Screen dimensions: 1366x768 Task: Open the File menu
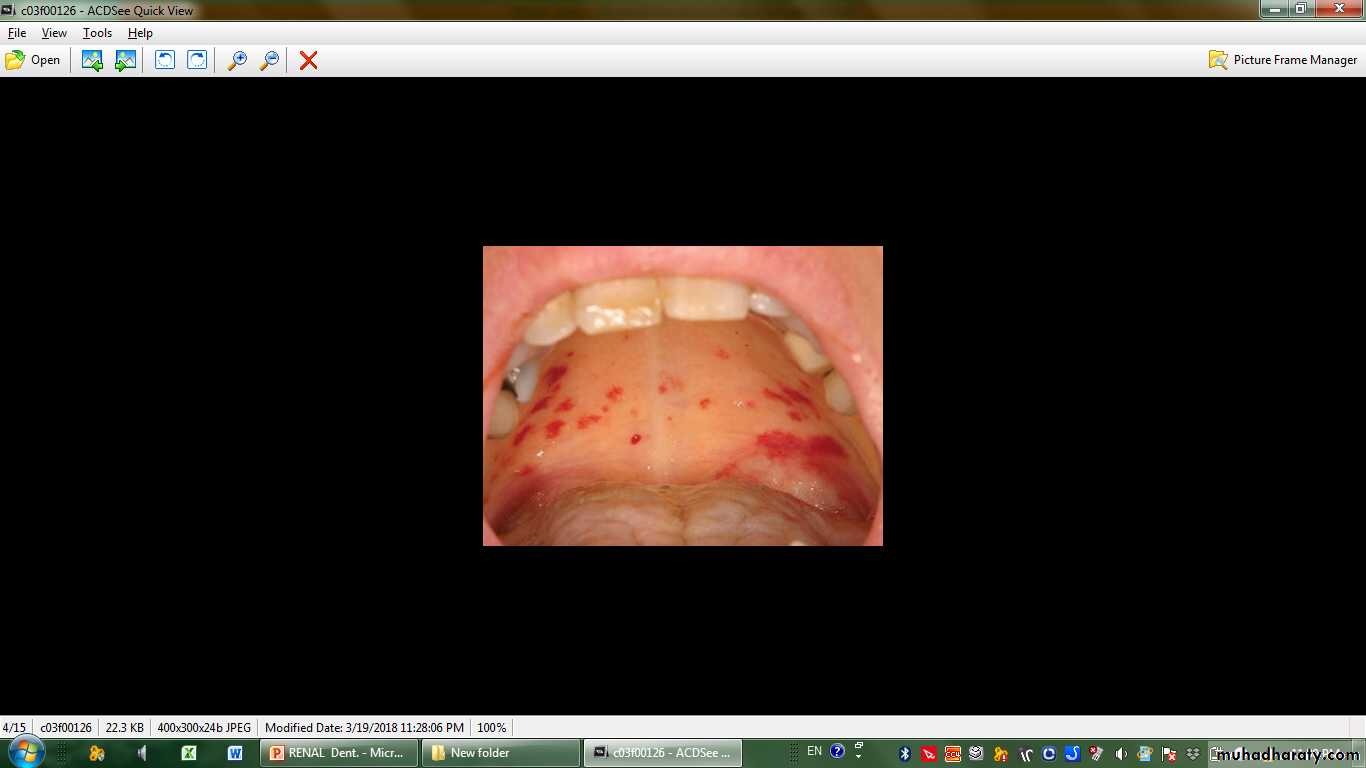coord(17,33)
